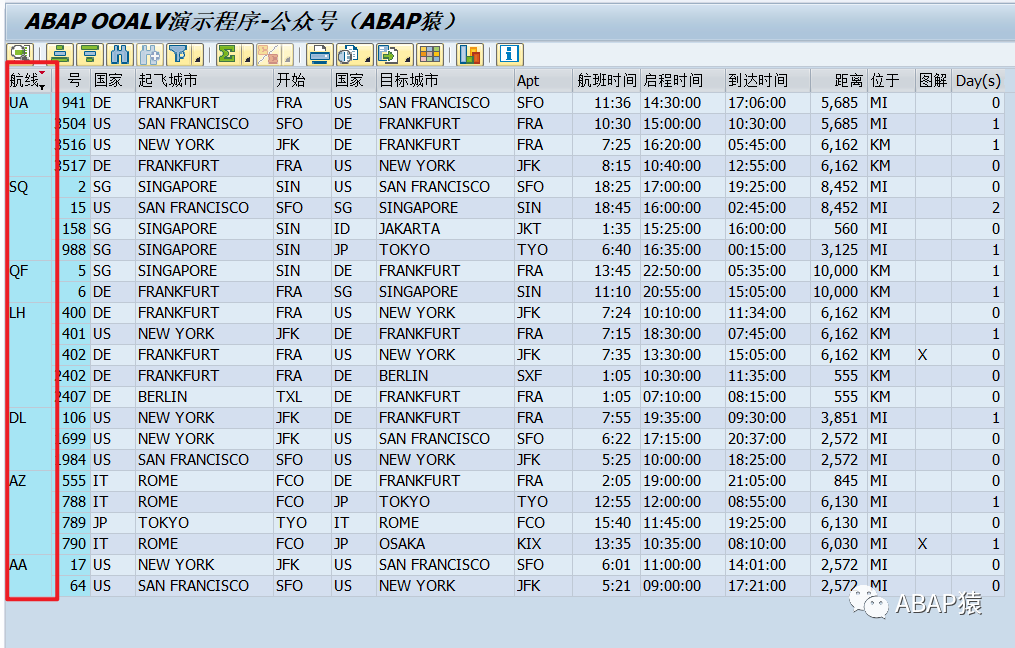
Task: Select the AA airline cell
Action: [30, 565]
